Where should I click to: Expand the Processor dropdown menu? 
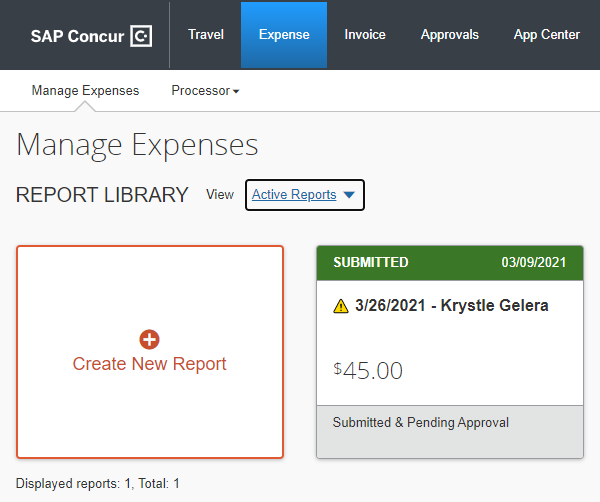[x=205, y=91]
